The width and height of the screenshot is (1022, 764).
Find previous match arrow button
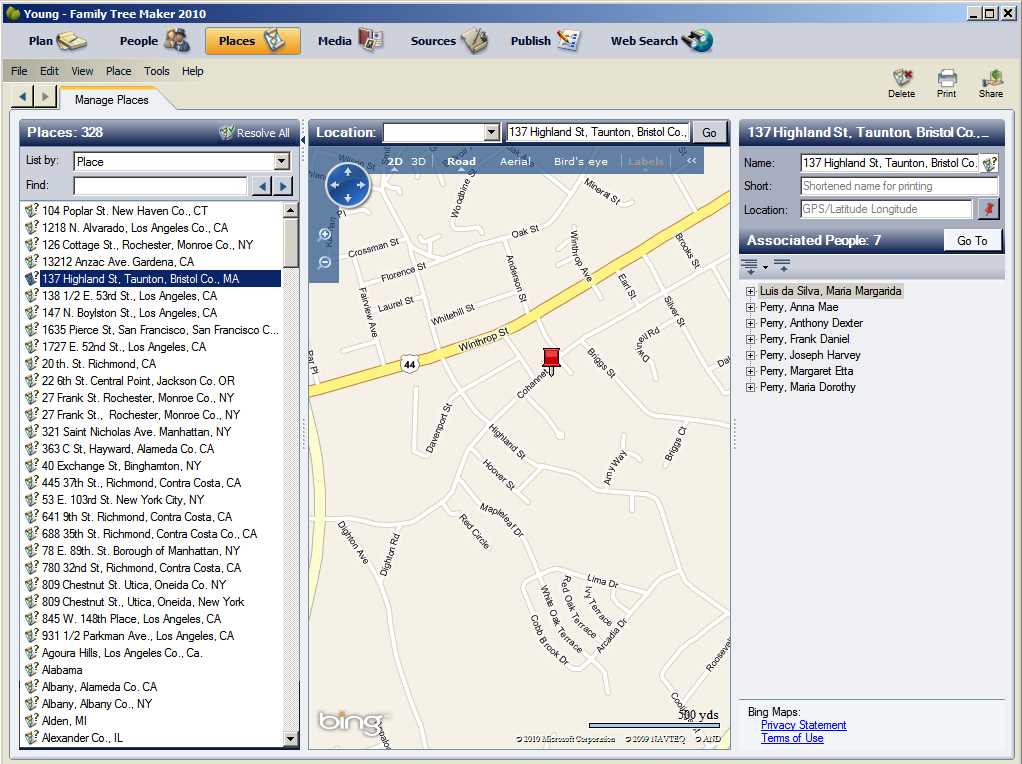[x=262, y=186]
